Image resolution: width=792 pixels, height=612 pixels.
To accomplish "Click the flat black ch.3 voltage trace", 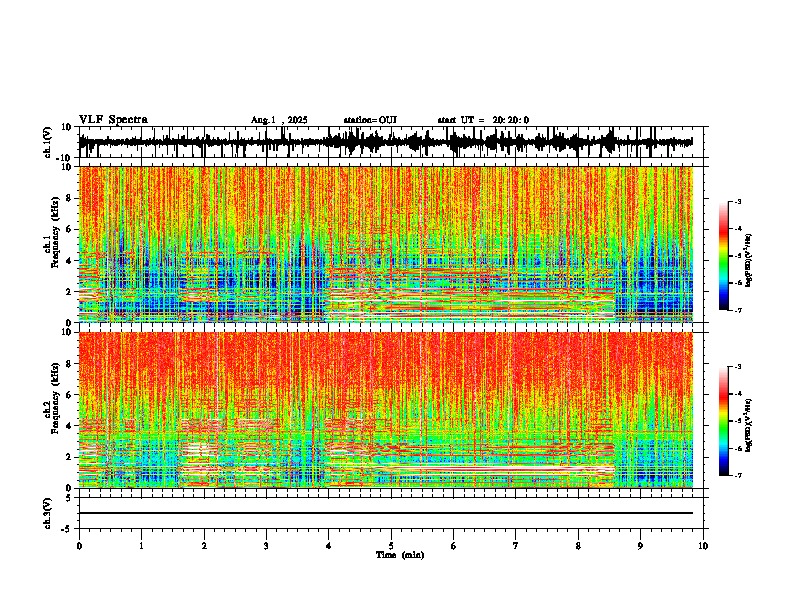I will coord(386,513).
